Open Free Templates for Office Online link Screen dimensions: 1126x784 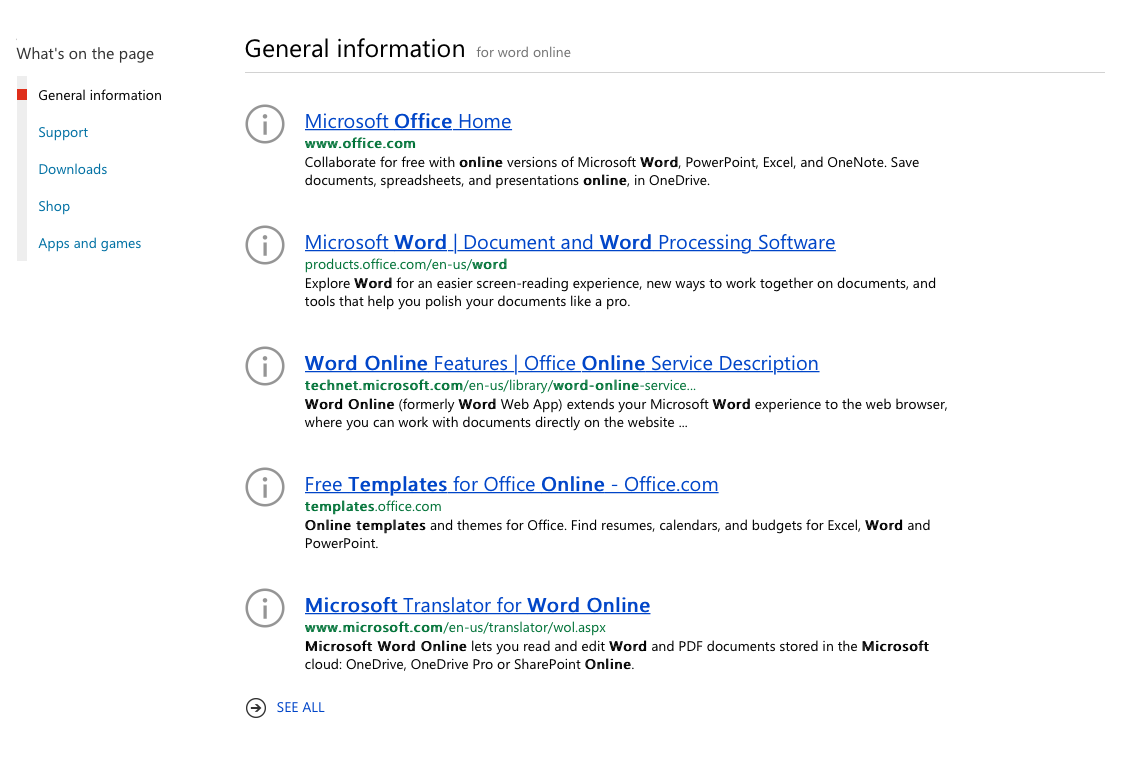(511, 485)
